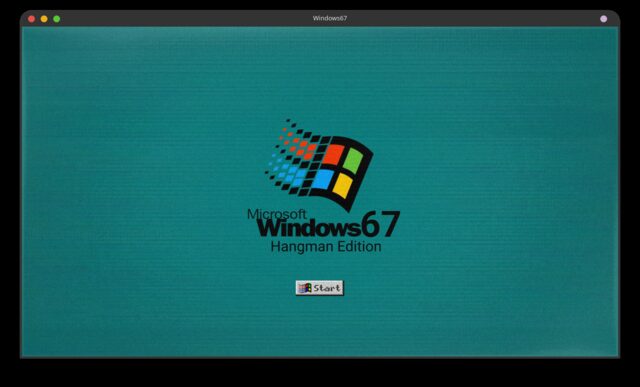Click the purple circle in title bar

point(604,19)
